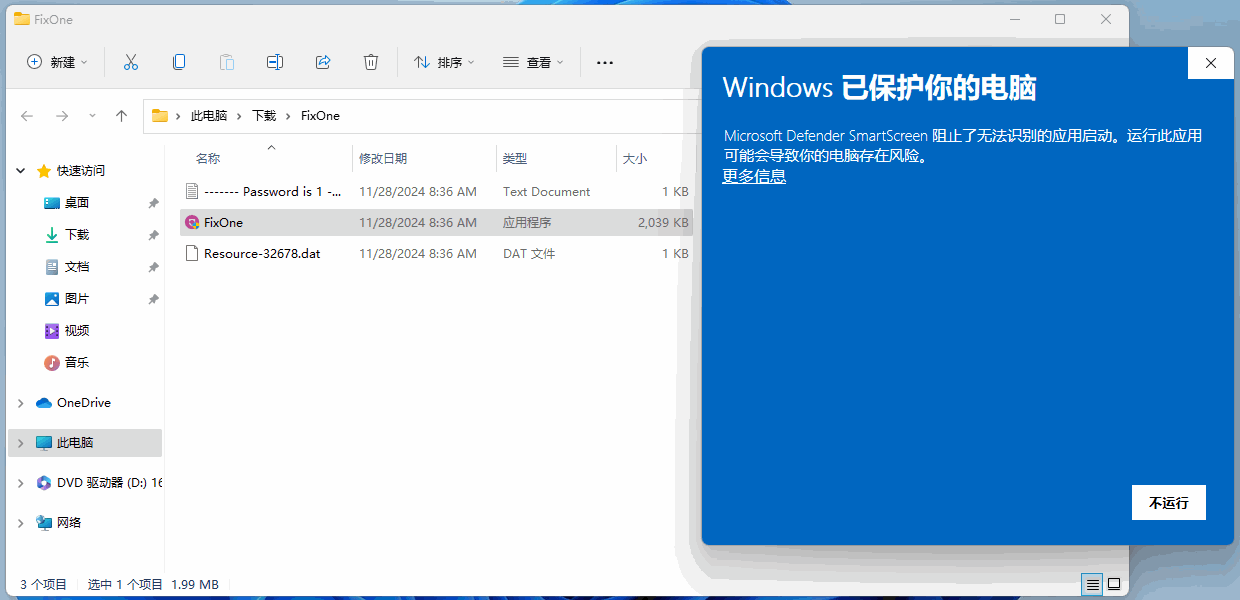Open 文档 in the sidebar
This screenshot has height=600, width=1240.
[x=77, y=267]
